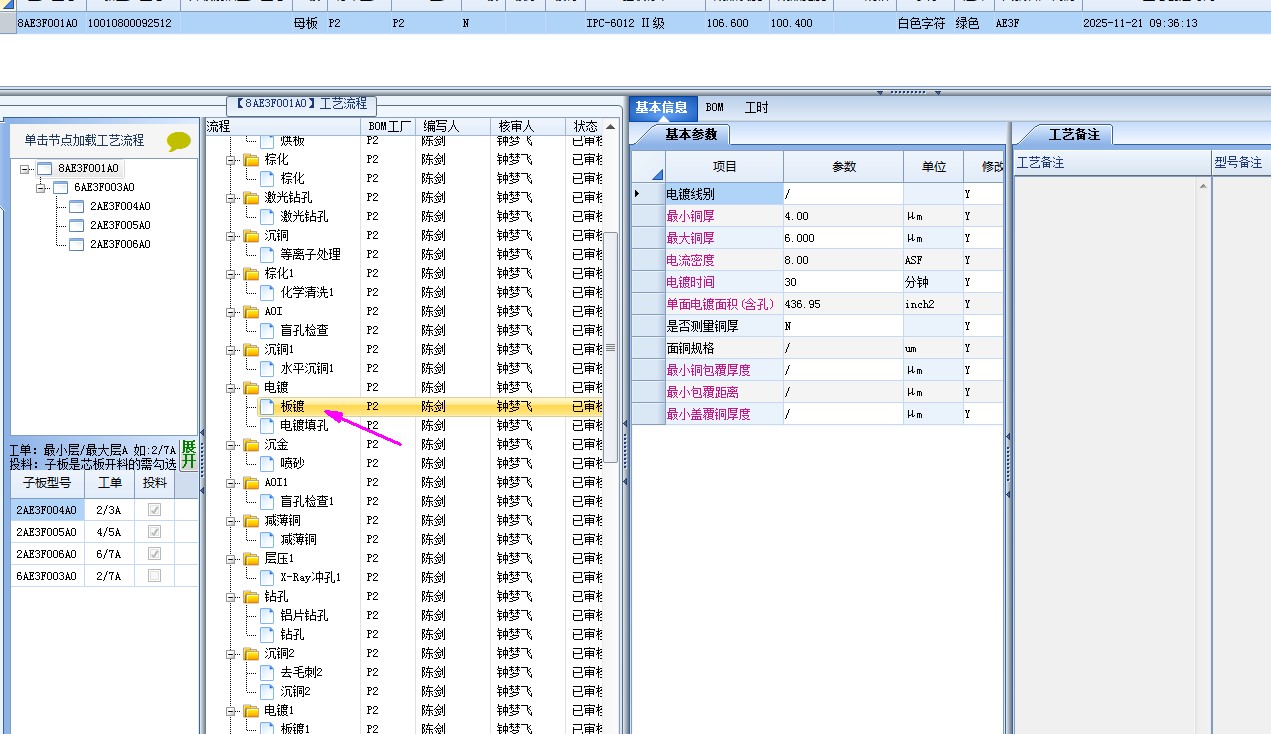Click the page icon of 盲孔检查1 step
Viewport: 1271px width, 734px height.
[x=267, y=502]
